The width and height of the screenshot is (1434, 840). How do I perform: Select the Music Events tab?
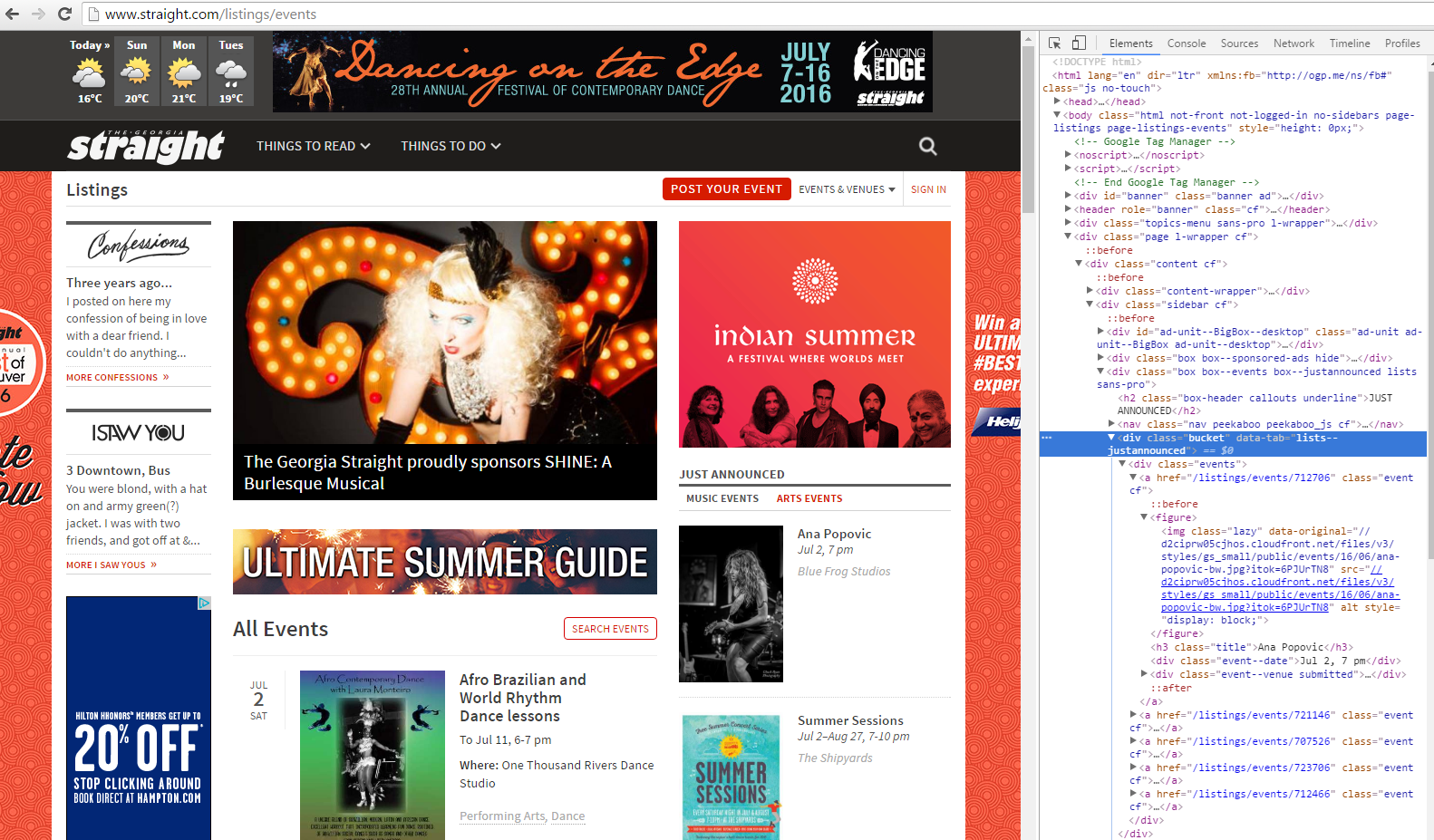[722, 498]
